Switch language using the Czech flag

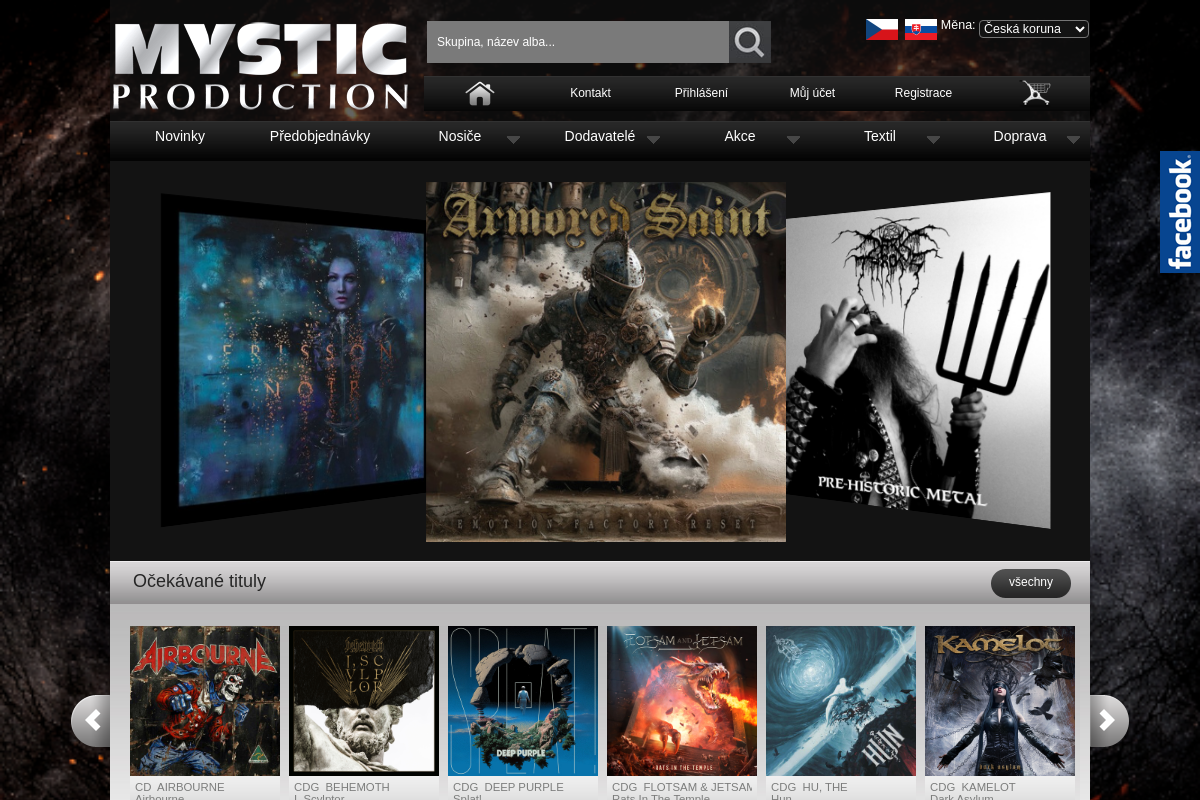tap(882, 29)
